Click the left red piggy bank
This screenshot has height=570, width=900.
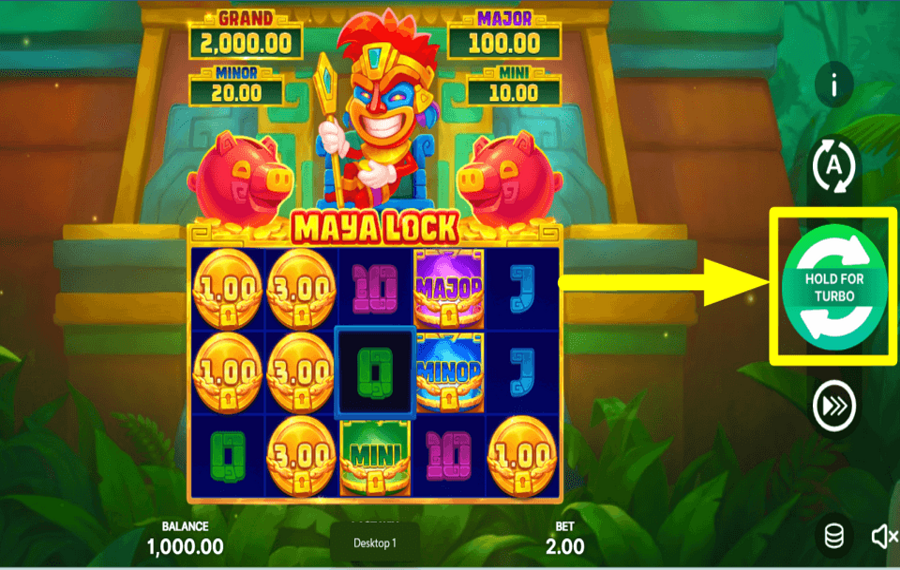click(x=240, y=180)
